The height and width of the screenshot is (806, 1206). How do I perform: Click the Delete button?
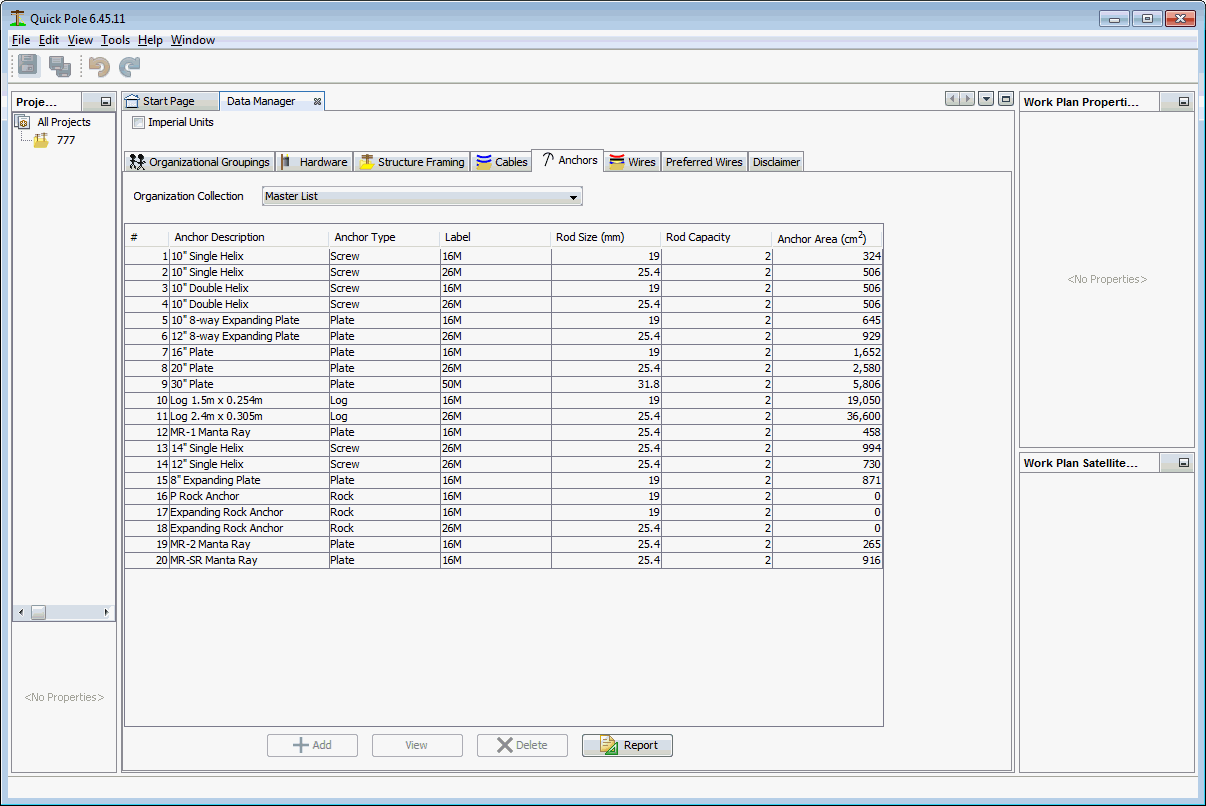pyautogui.click(x=522, y=745)
